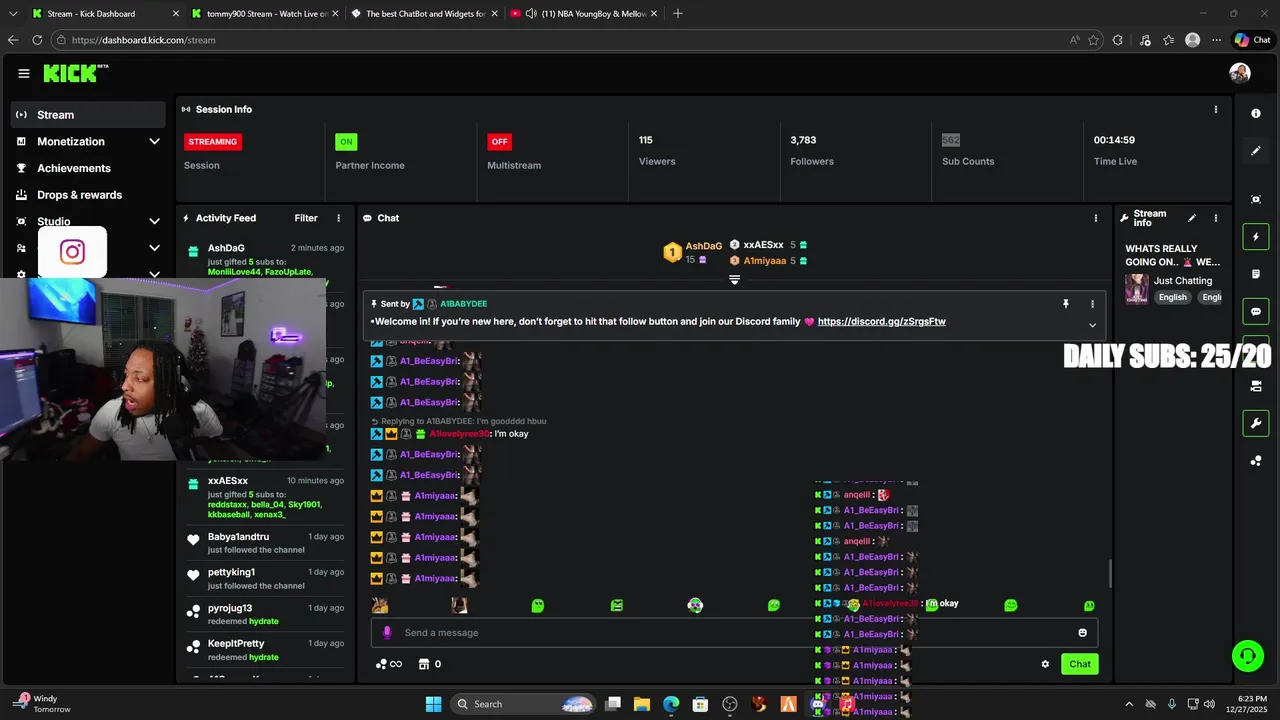Toggle lightning quick actions panel

(1256, 237)
